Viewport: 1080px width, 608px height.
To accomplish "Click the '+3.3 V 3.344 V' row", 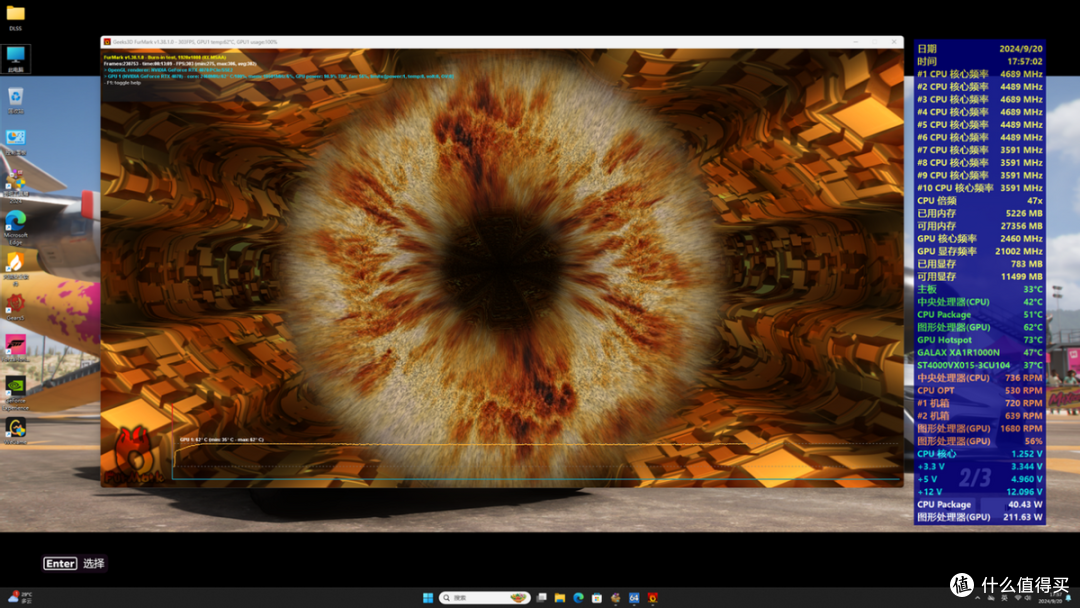I will pos(979,466).
